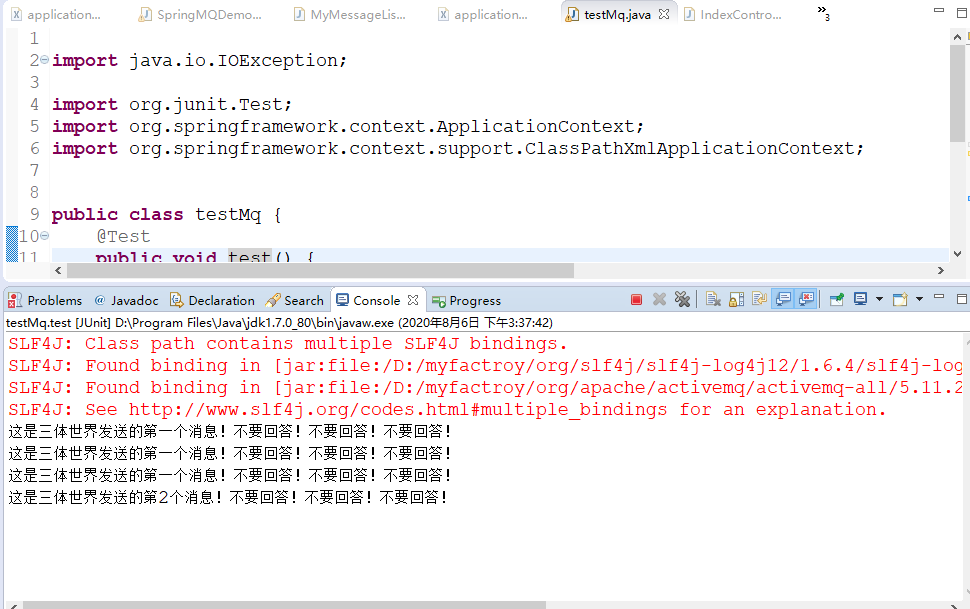Clear the Console output
Screen dimensions: 970x609
(x=714, y=299)
